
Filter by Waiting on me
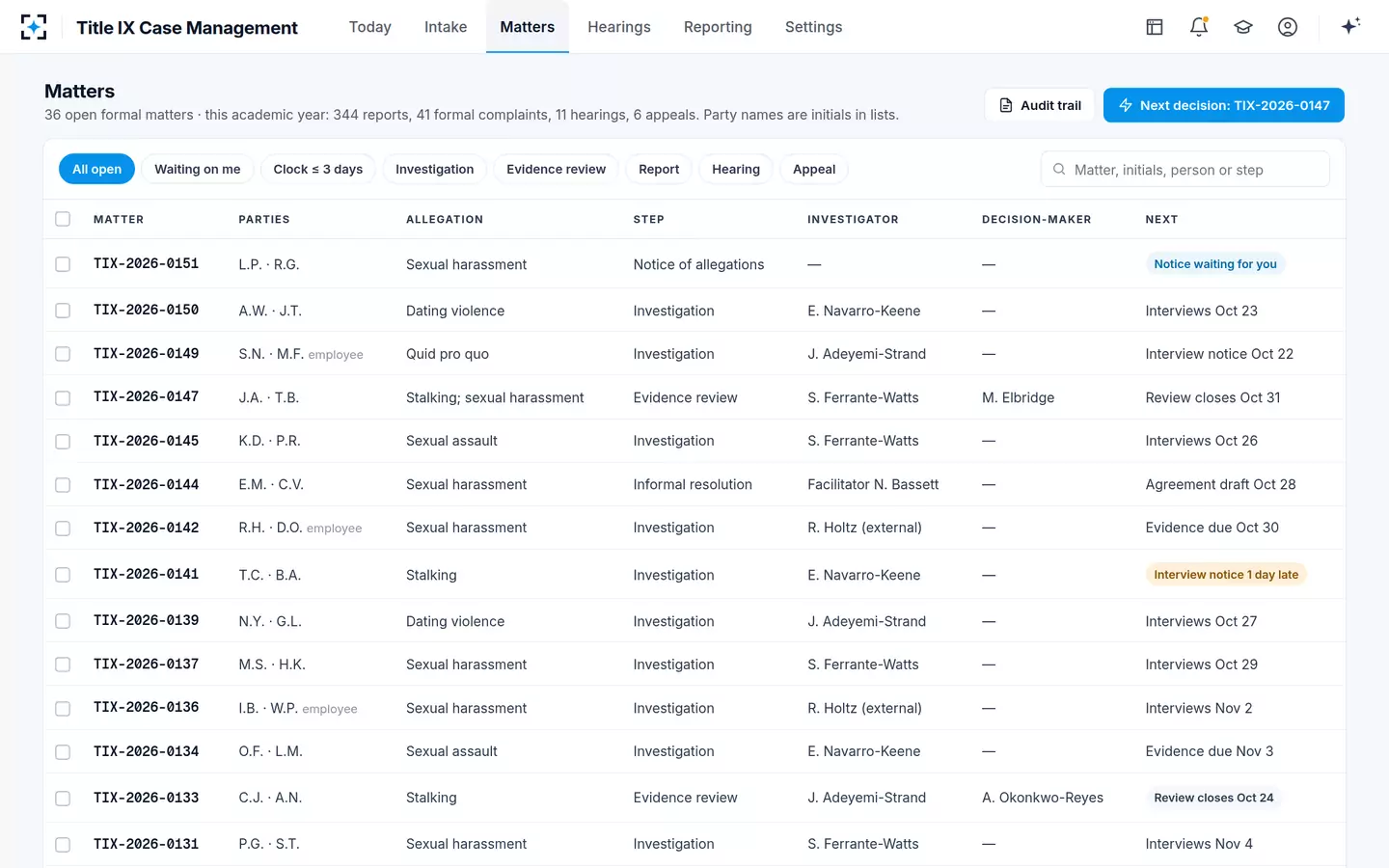click(x=198, y=169)
